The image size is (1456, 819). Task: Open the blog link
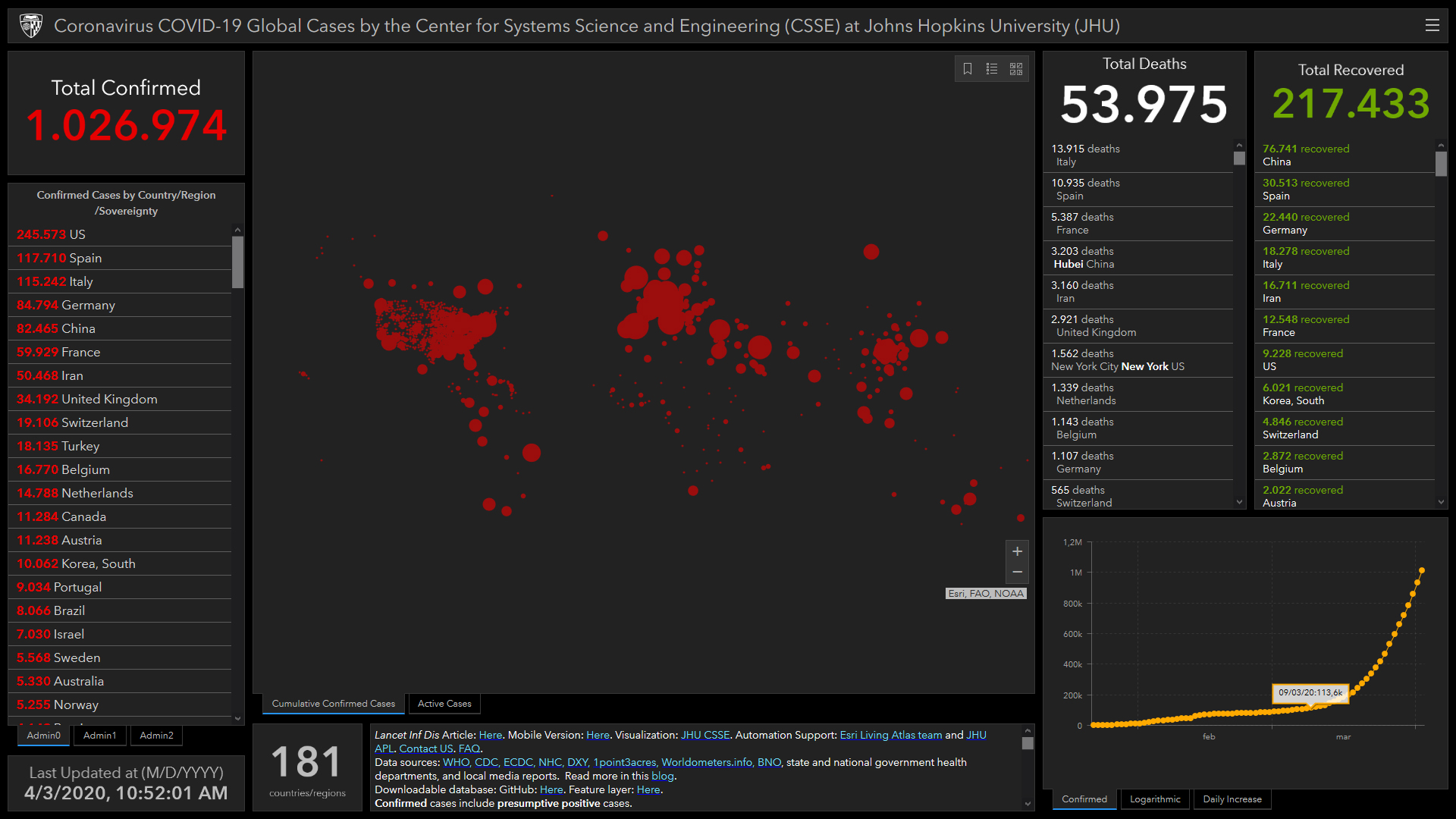pyautogui.click(x=662, y=776)
